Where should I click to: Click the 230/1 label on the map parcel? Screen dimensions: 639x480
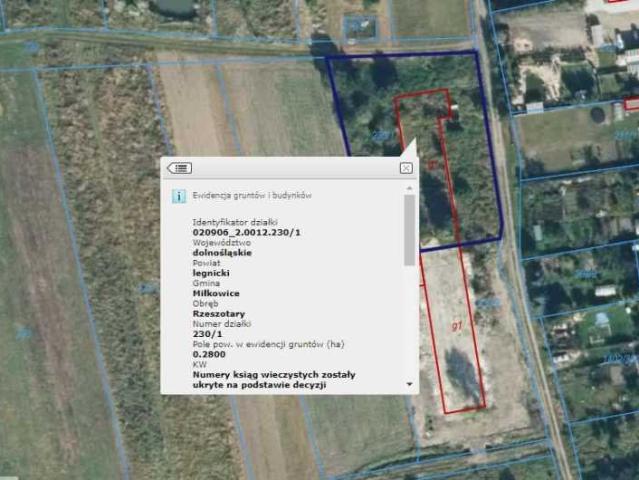pos(381,135)
